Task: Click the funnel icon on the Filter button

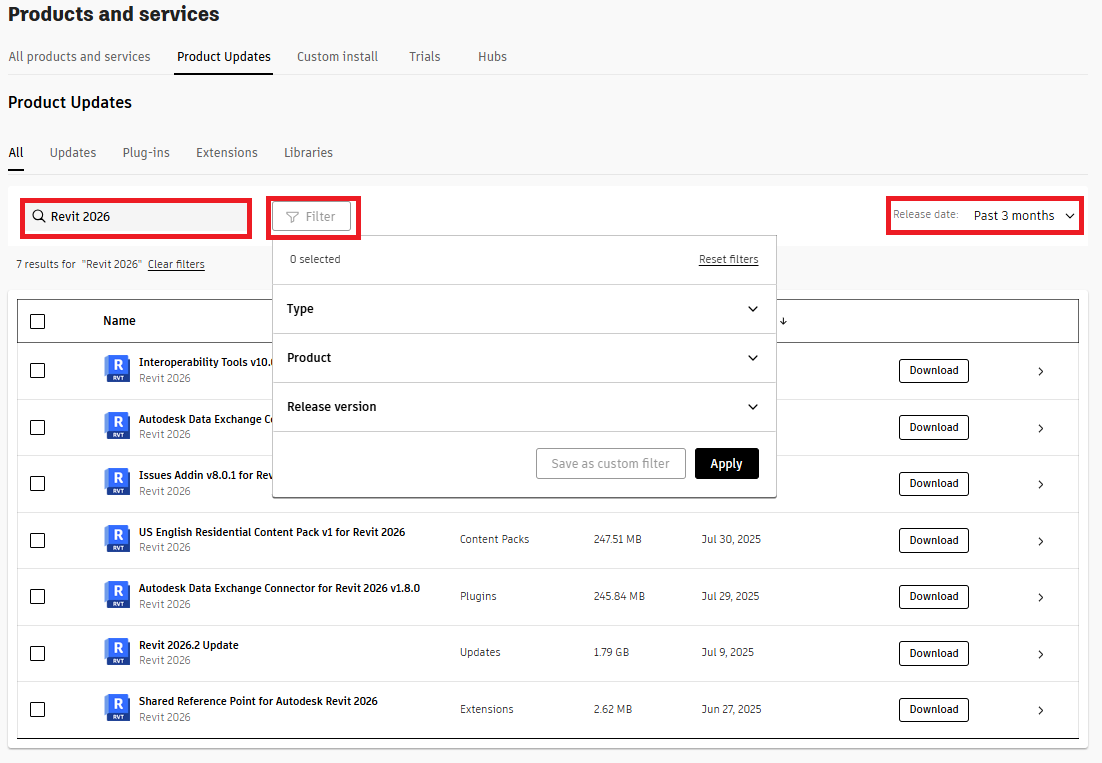Action: point(293,217)
